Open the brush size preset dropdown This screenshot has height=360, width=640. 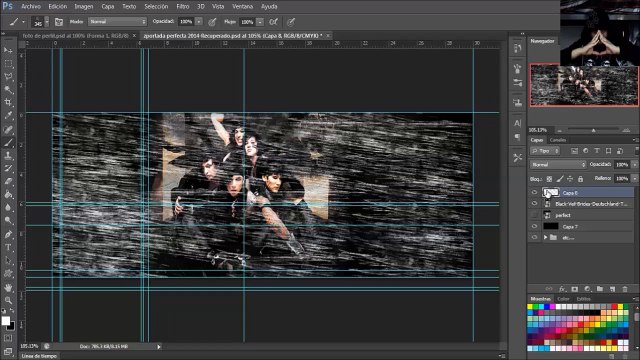pos(47,22)
